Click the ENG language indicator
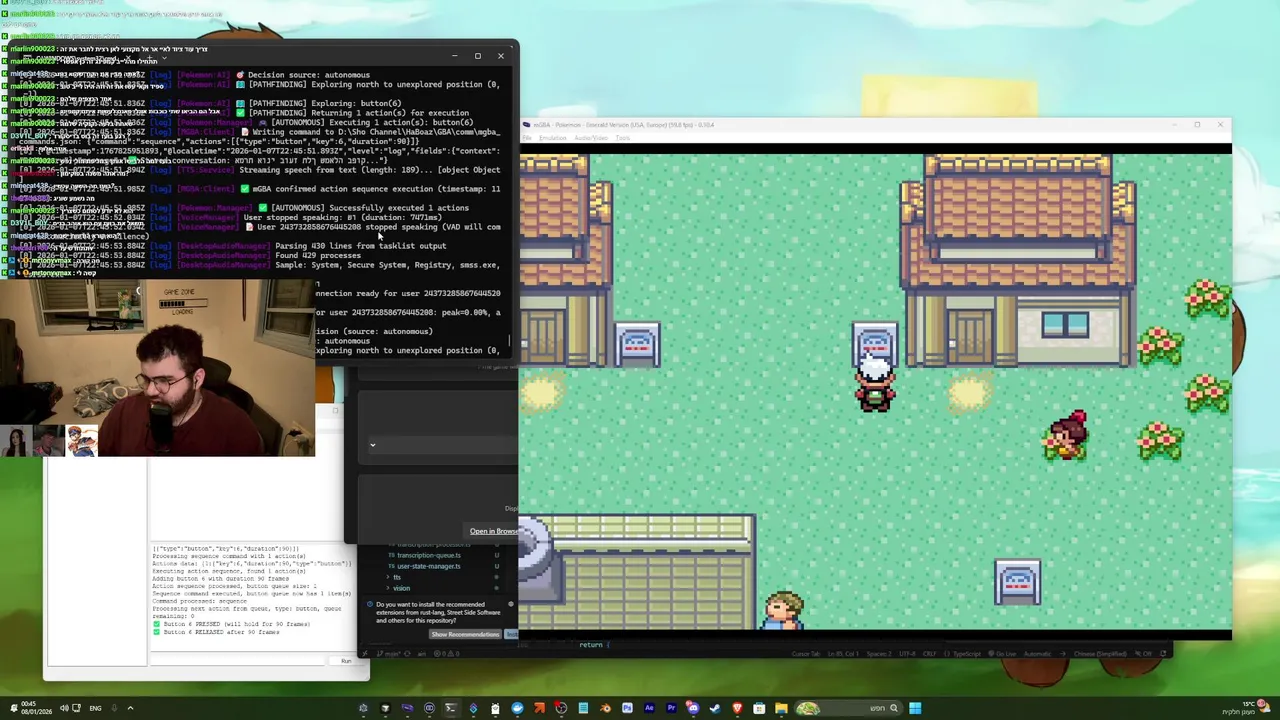This screenshot has width=1280, height=720. click(x=95, y=708)
